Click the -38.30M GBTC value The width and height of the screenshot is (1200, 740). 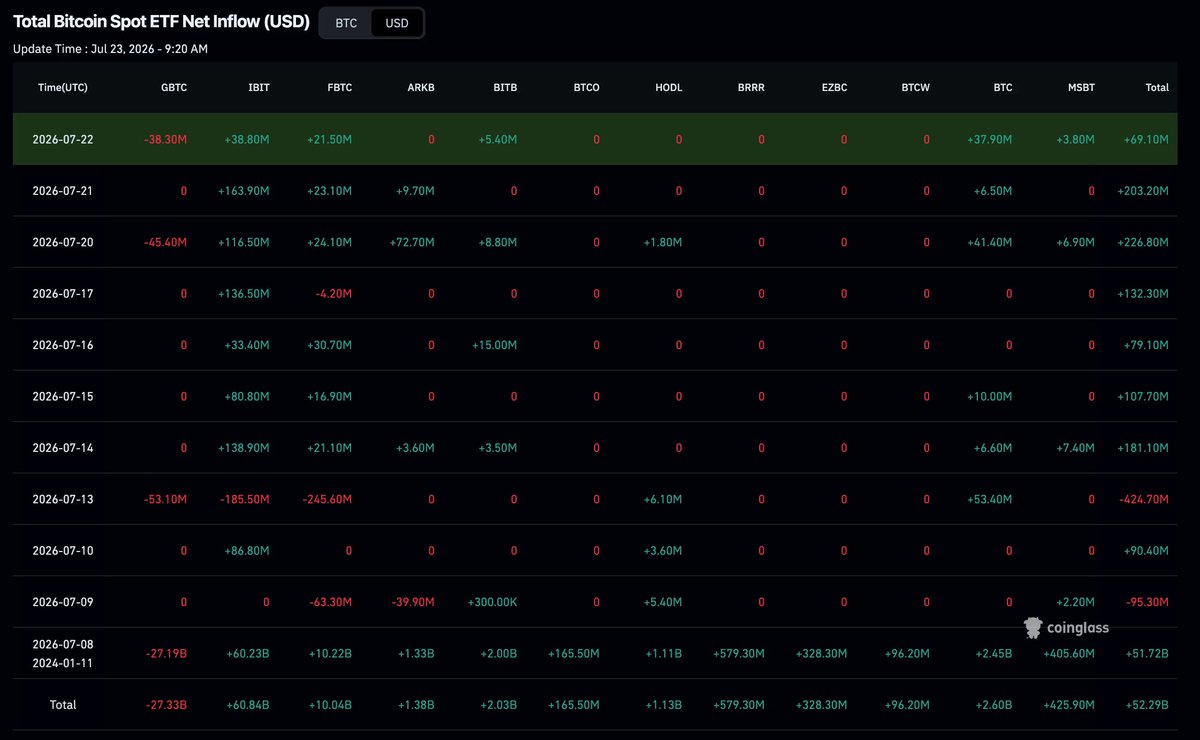coord(165,139)
